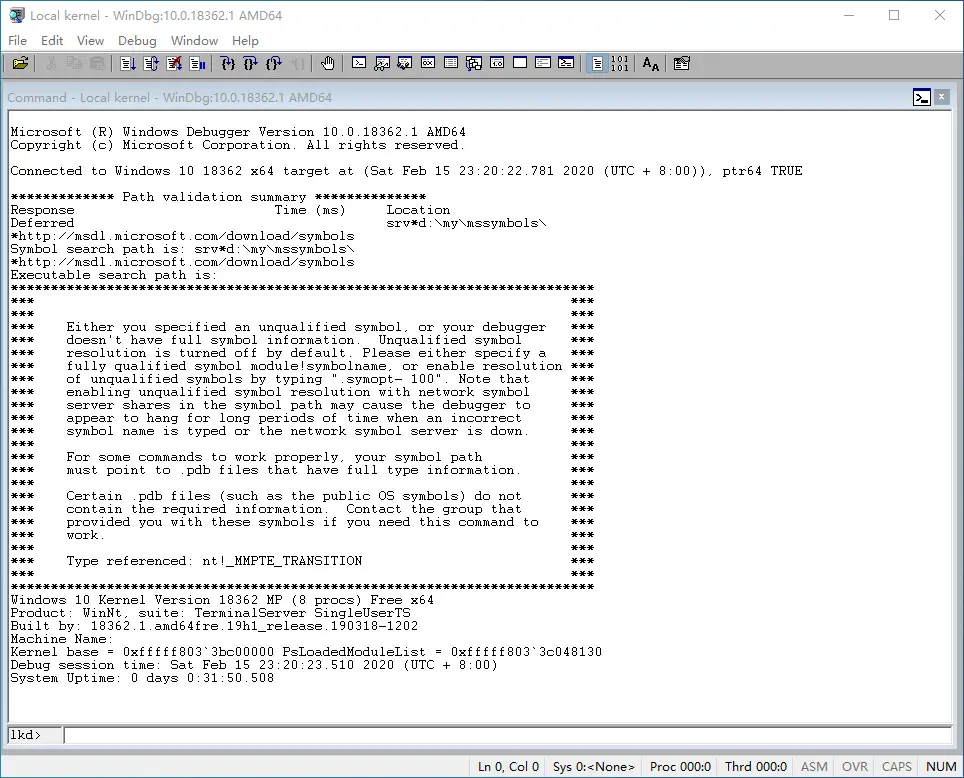Click the Go (run) toolbar icon
The width and height of the screenshot is (964, 778).
(128, 63)
